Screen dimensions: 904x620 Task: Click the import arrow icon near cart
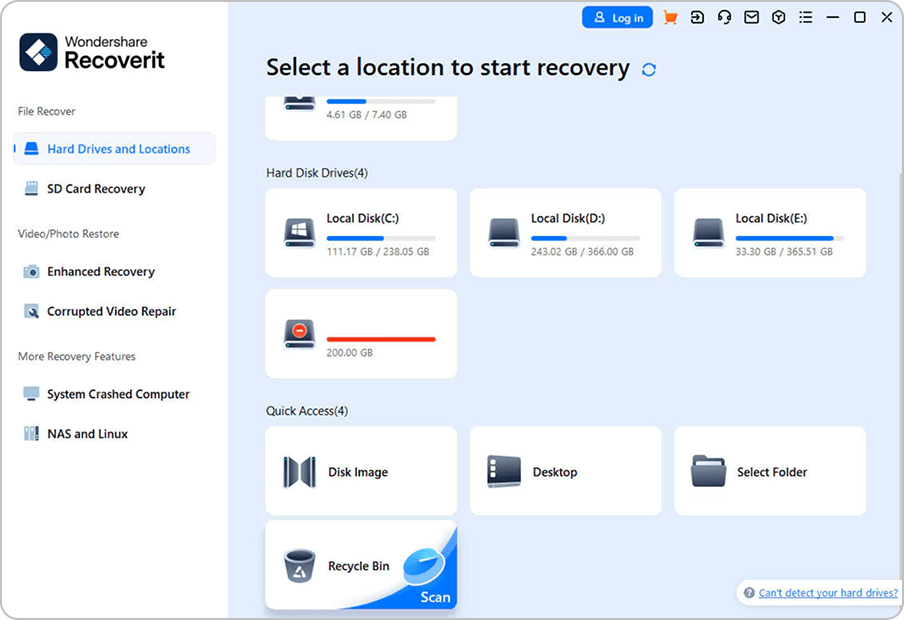click(x=697, y=17)
